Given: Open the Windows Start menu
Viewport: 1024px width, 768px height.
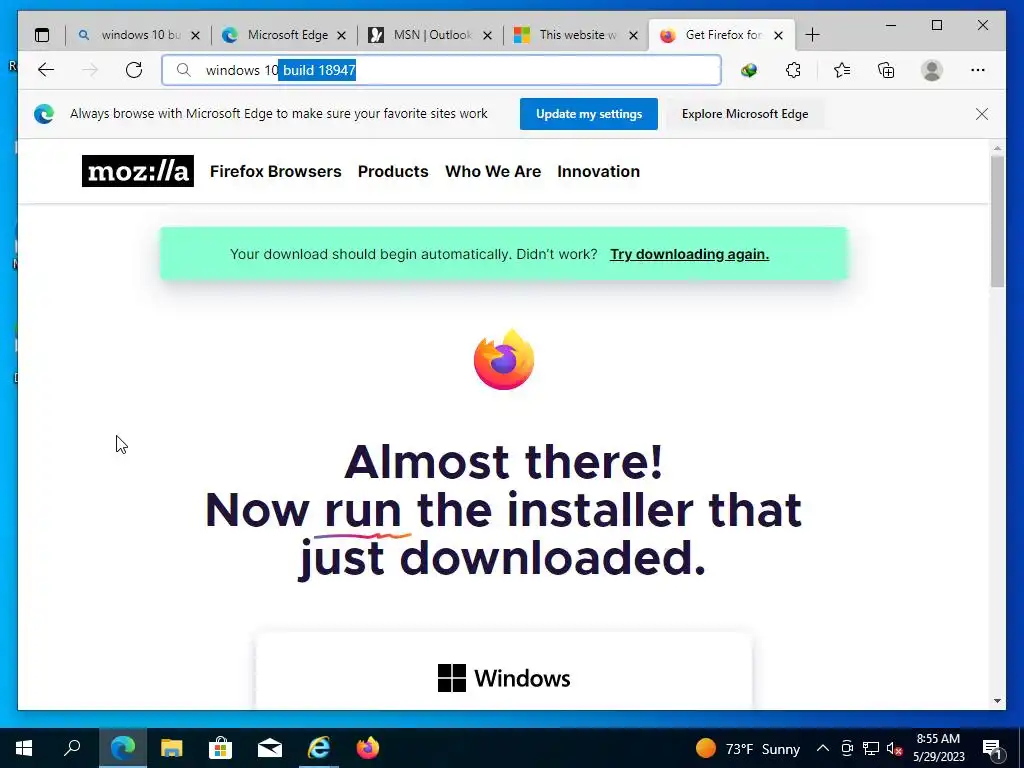Looking at the screenshot, I should point(24,748).
